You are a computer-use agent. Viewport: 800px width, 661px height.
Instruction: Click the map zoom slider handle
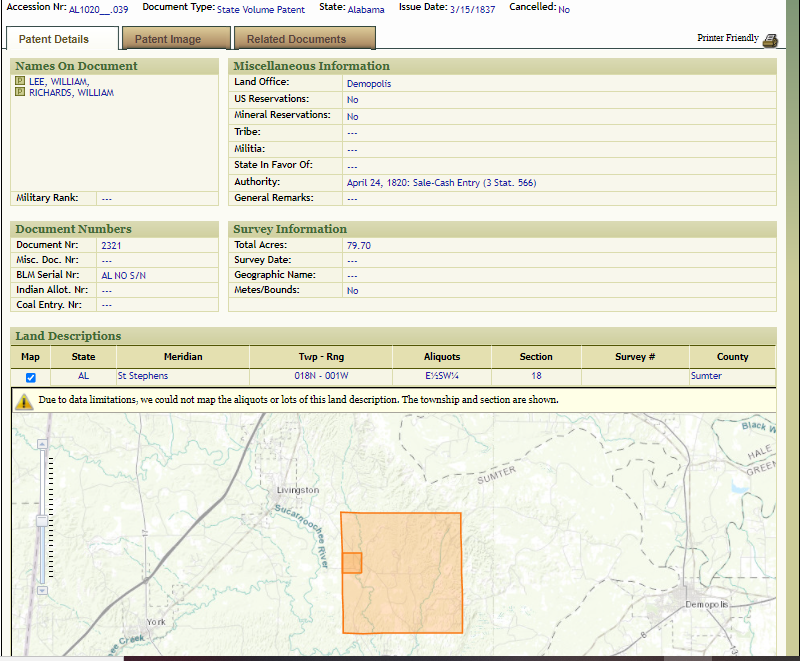[40, 520]
